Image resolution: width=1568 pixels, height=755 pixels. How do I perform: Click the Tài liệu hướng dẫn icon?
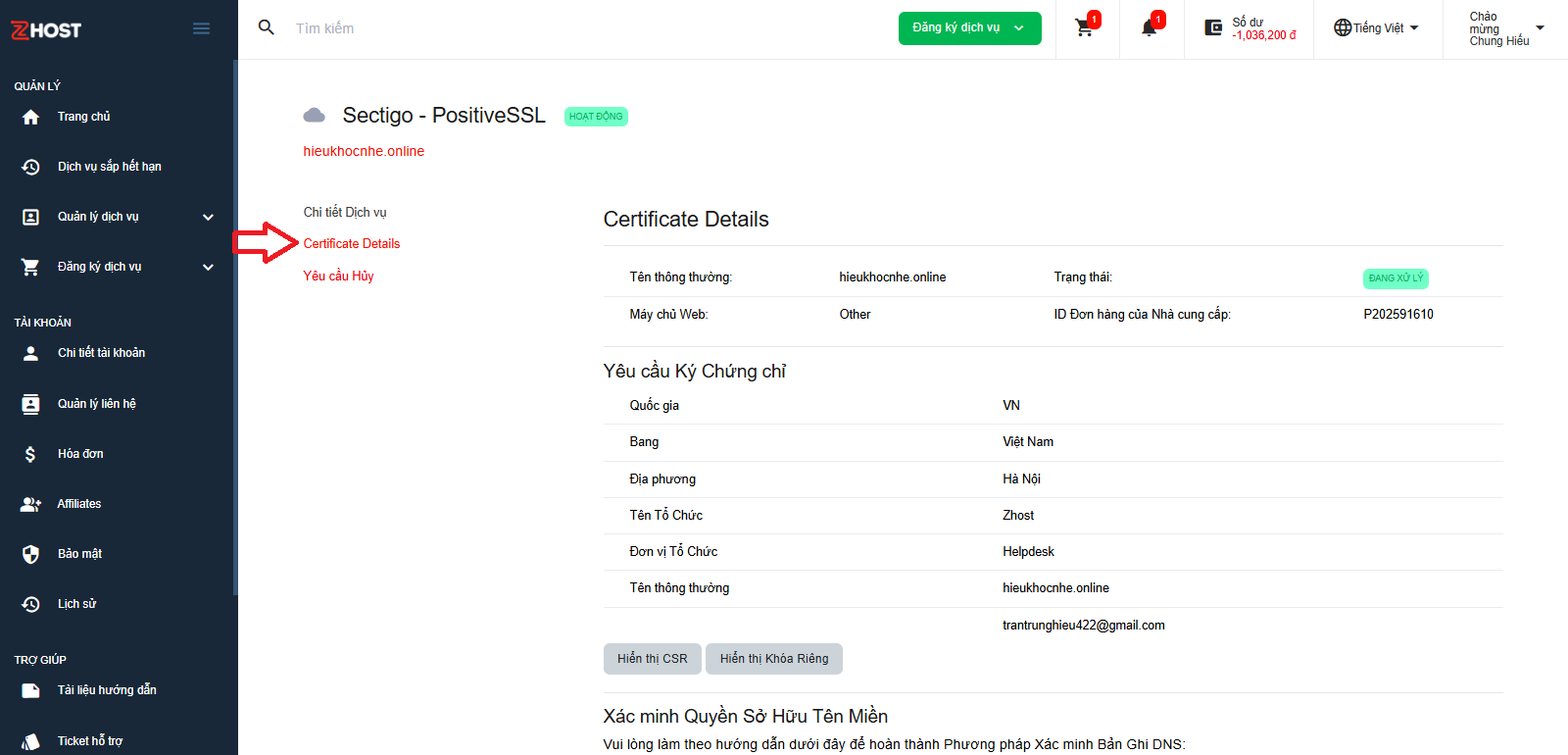coord(30,690)
